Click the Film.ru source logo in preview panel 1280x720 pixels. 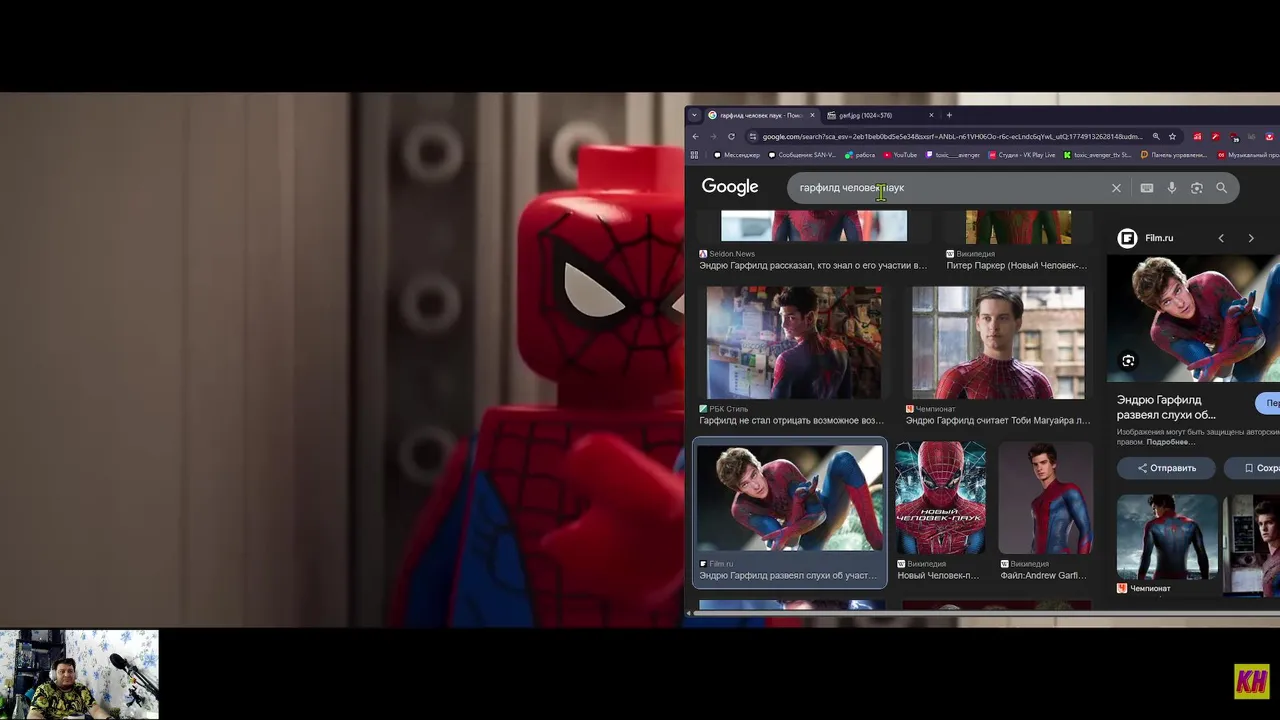tap(1127, 238)
